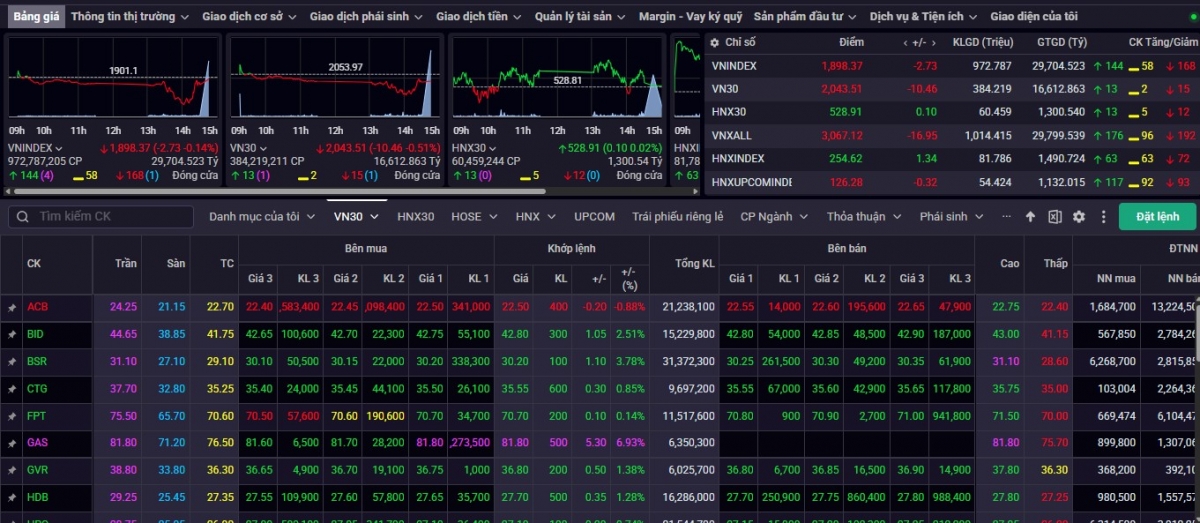Select HNXINDEX row in index table
This screenshot has height=523, width=1200.
coord(952,158)
